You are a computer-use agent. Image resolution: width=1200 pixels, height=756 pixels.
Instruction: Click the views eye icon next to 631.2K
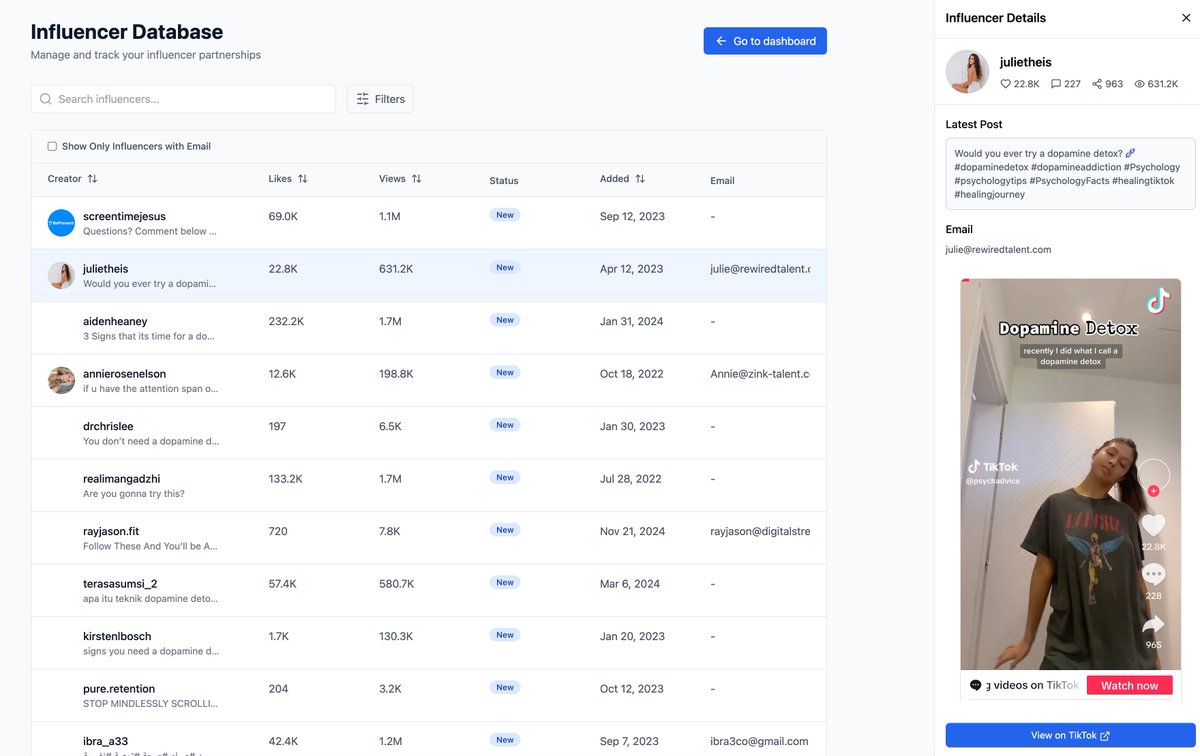[1139, 84]
